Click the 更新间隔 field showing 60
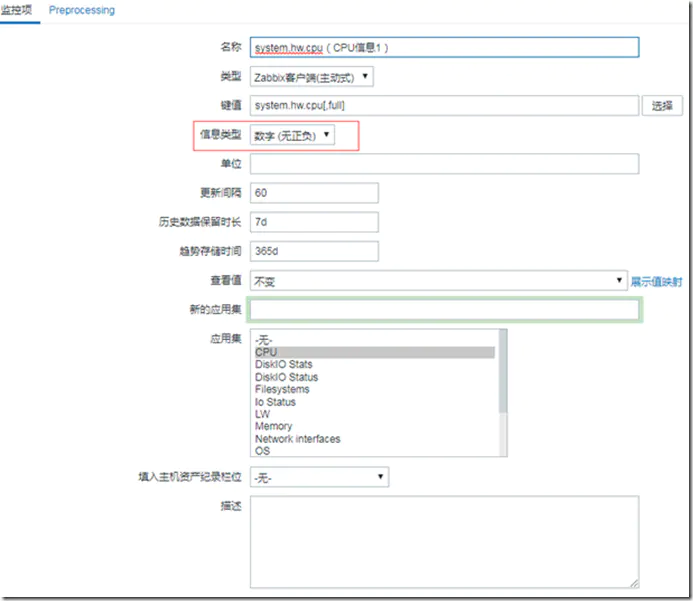693x601 pixels. pyautogui.click(x=314, y=193)
